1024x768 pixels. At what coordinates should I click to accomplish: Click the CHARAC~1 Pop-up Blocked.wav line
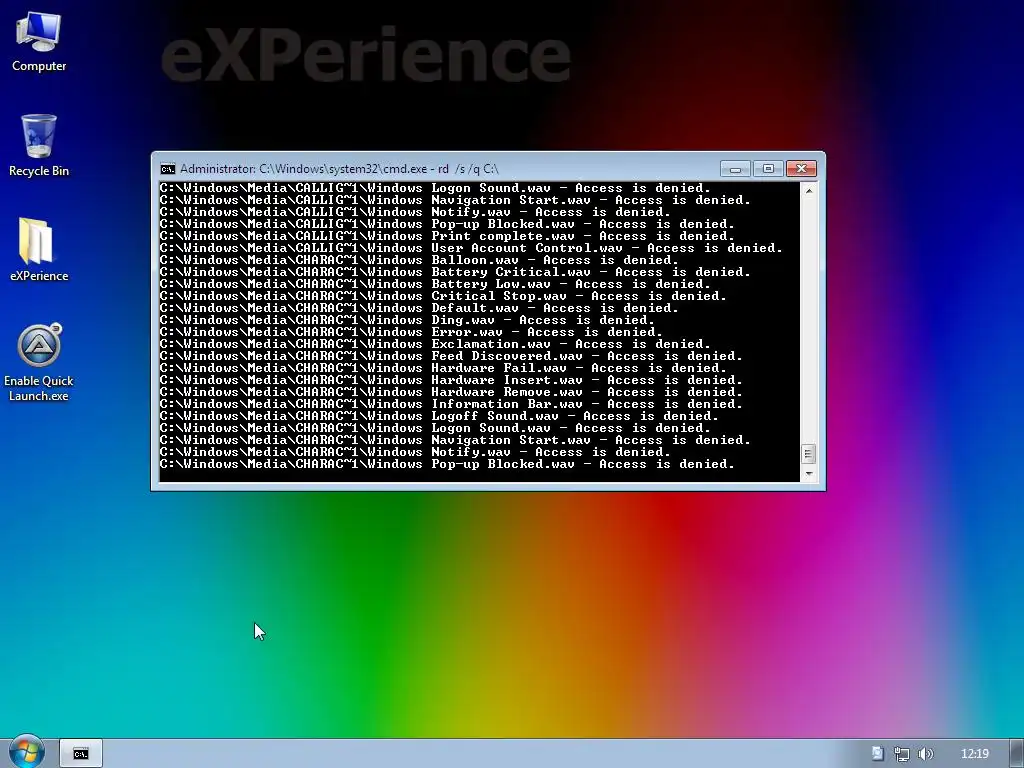tap(447, 464)
